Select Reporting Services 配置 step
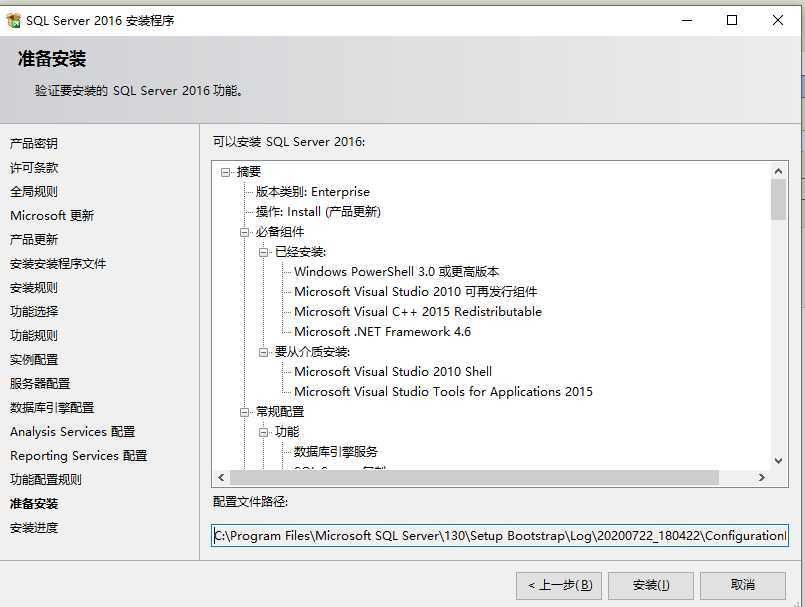The height and width of the screenshot is (607, 805). (x=79, y=456)
